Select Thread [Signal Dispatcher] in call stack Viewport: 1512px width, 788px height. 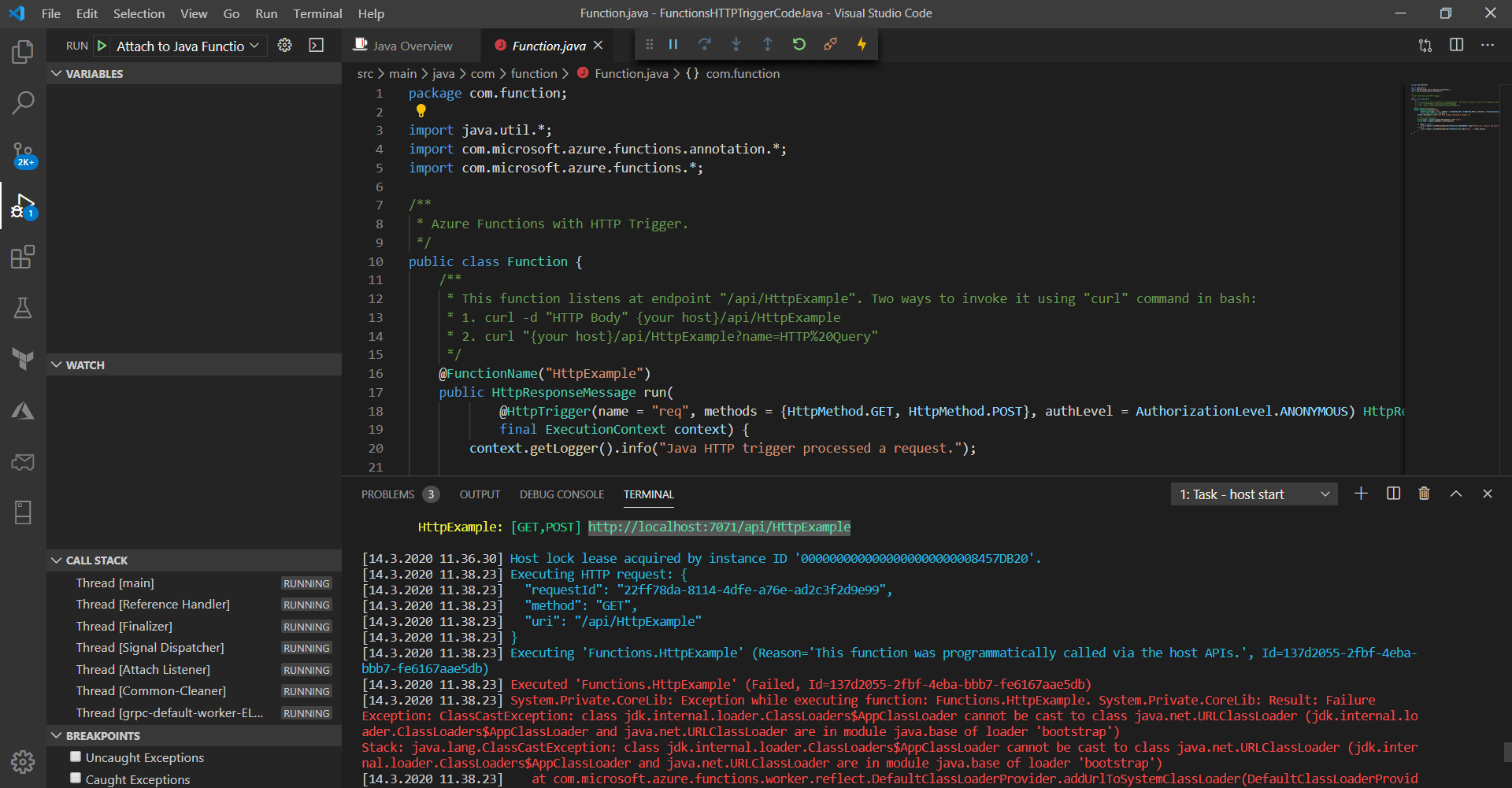[x=194, y=647]
